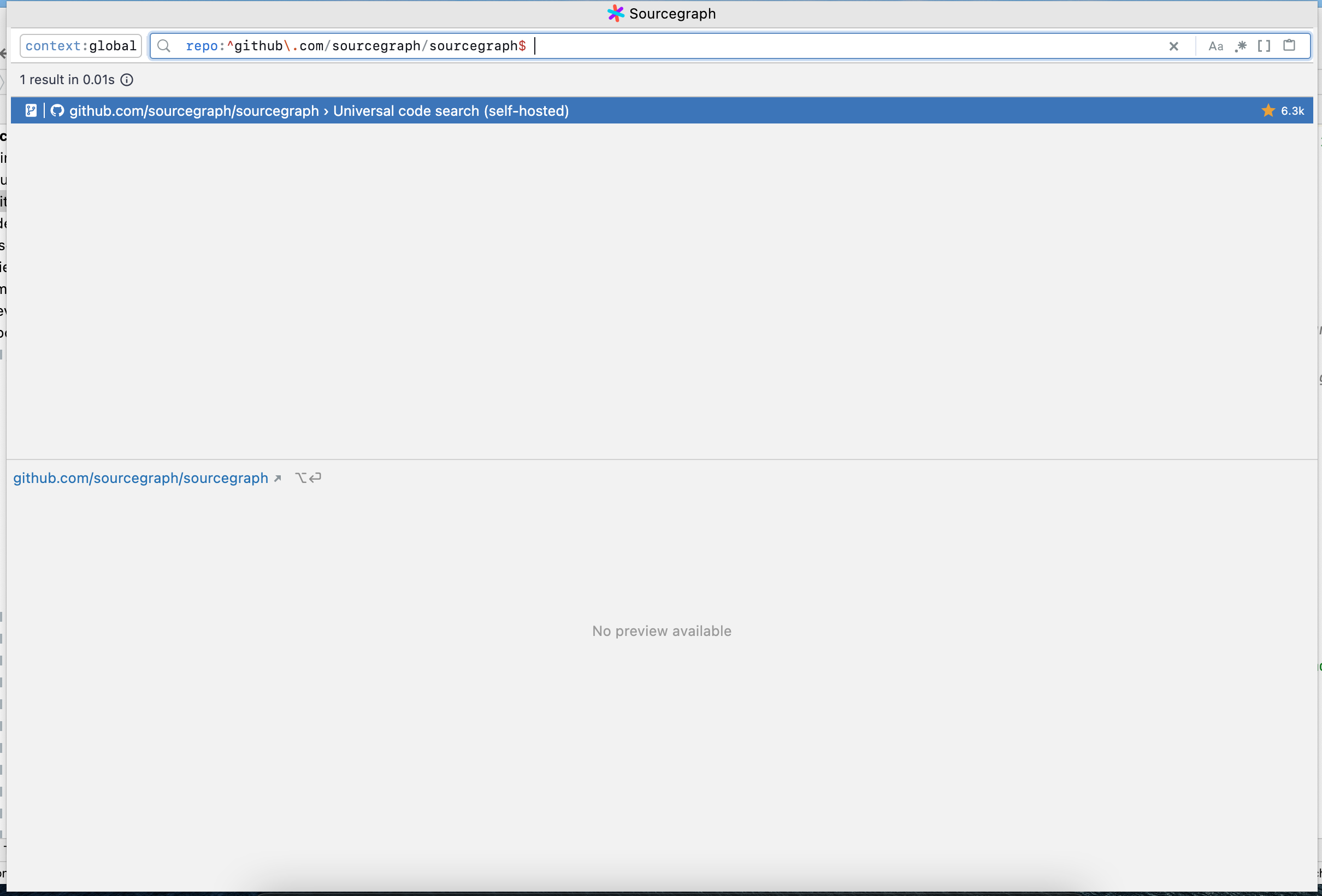Click the repository icon in result row
The height and width of the screenshot is (896, 1322).
point(31,110)
